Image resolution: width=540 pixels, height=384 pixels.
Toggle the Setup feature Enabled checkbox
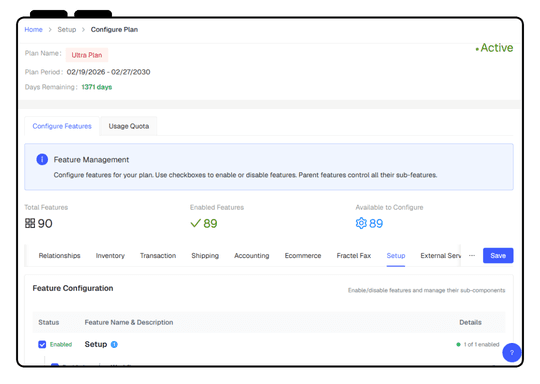pos(42,344)
